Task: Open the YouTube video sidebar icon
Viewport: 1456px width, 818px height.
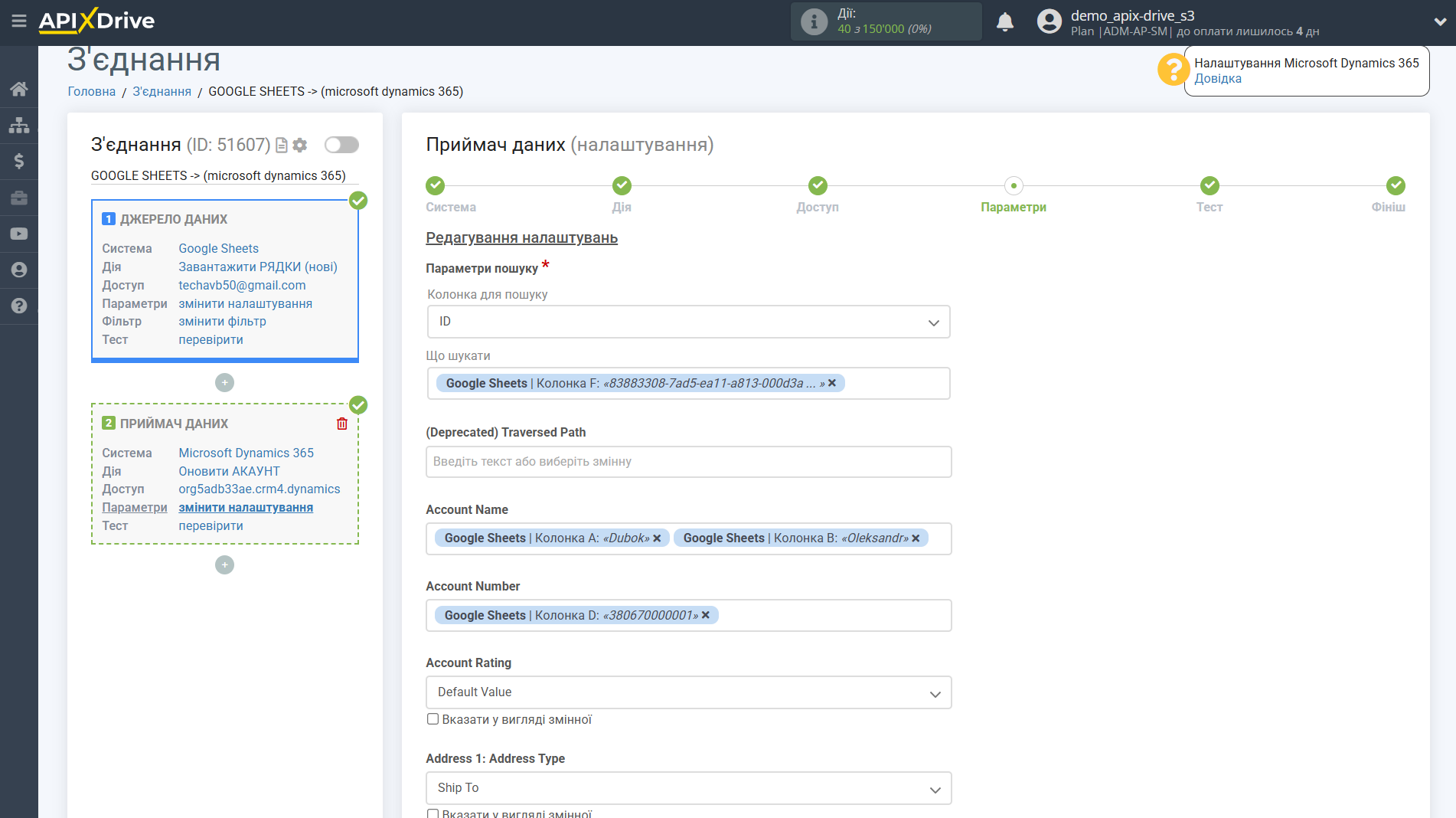Action: 19,234
